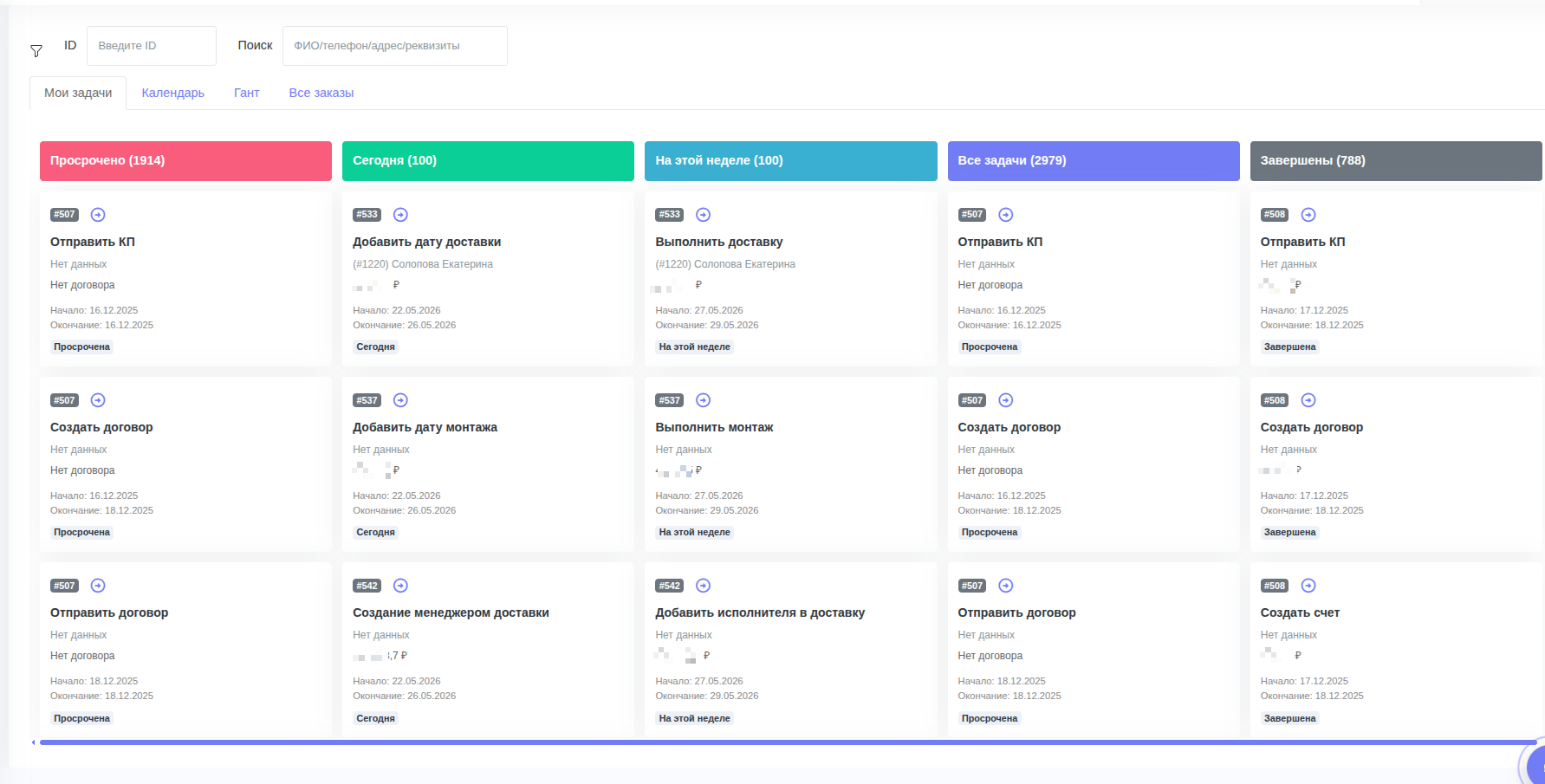The height and width of the screenshot is (784, 1545).
Task: Open the 'Выполнить монтаж' card title
Action: point(715,427)
